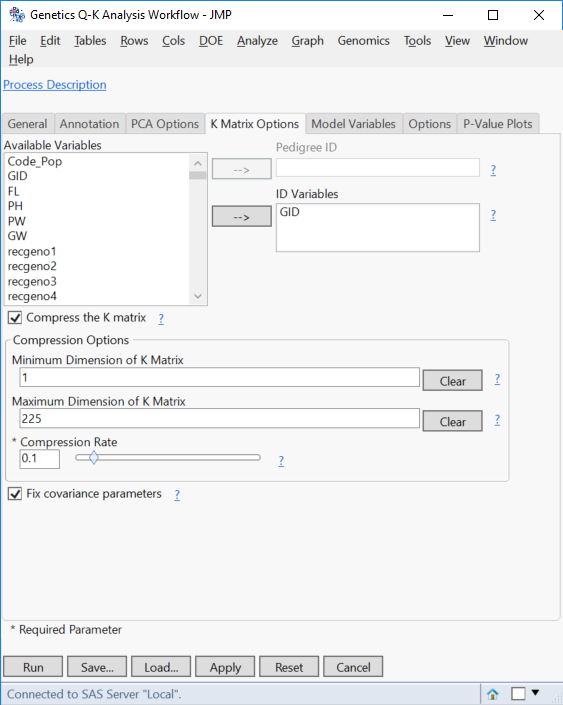
Task: Click the home icon in status bar
Action: tap(492, 694)
